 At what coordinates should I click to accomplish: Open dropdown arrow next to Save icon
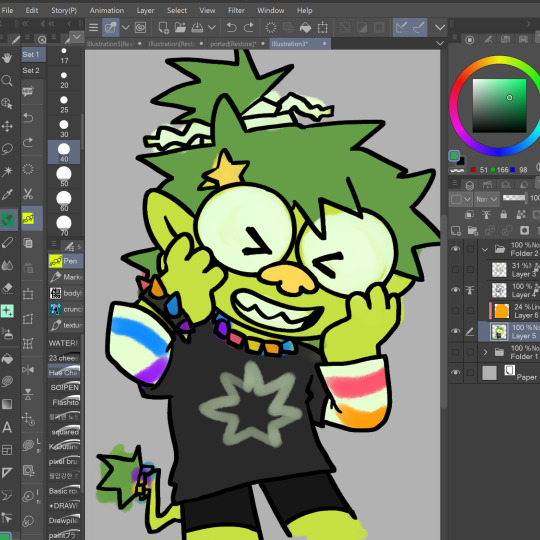212,27
